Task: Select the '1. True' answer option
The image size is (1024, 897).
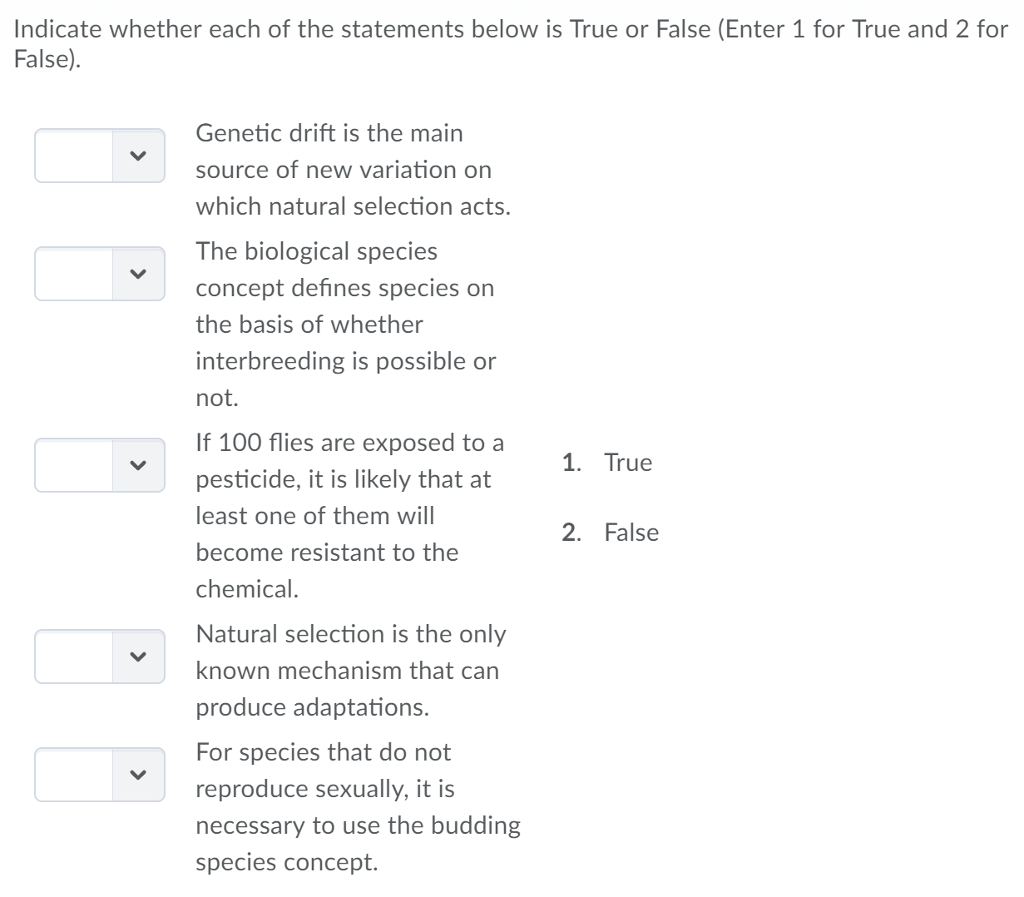Action: (607, 462)
